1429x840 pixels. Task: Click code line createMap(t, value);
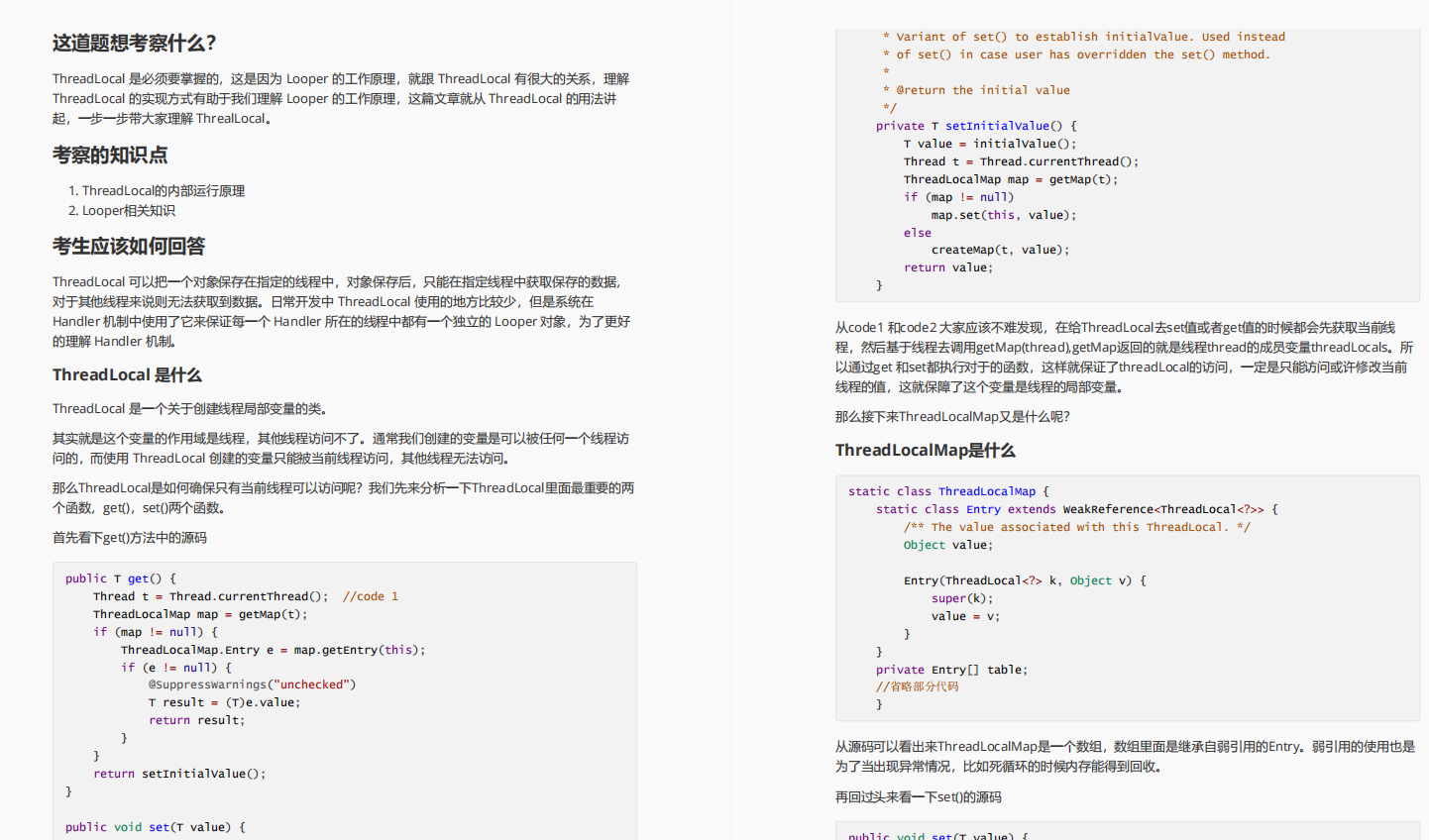click(1001, 250)
